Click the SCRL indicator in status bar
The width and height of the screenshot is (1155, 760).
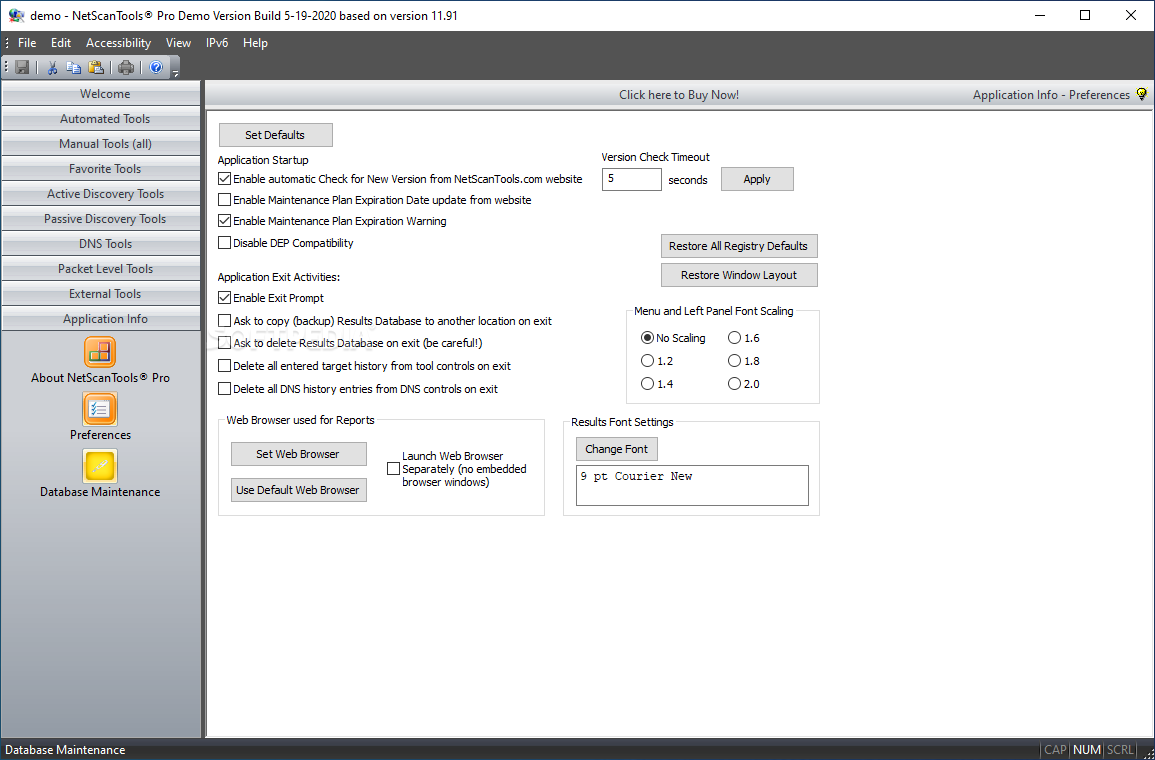pos(1120,750)
